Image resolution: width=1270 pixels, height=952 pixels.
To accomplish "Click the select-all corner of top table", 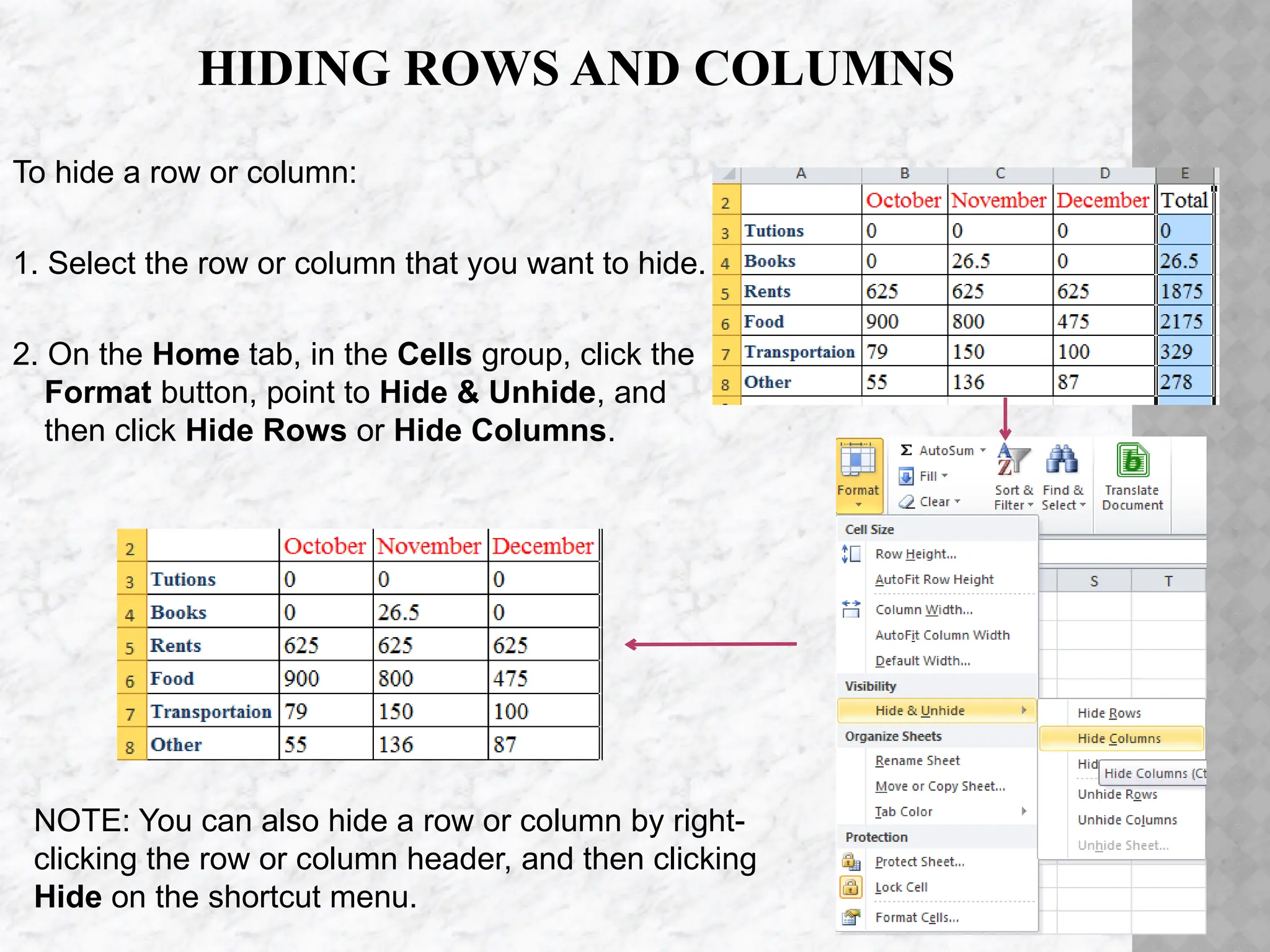I will pos(727,174).
